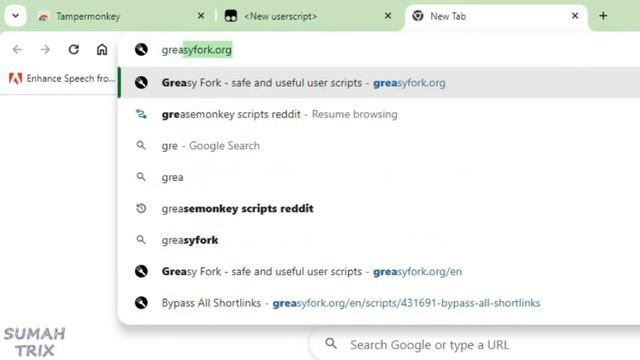Go to the home page icon
The height and width of the screenshot is (360, 640).
click(102, 49)
